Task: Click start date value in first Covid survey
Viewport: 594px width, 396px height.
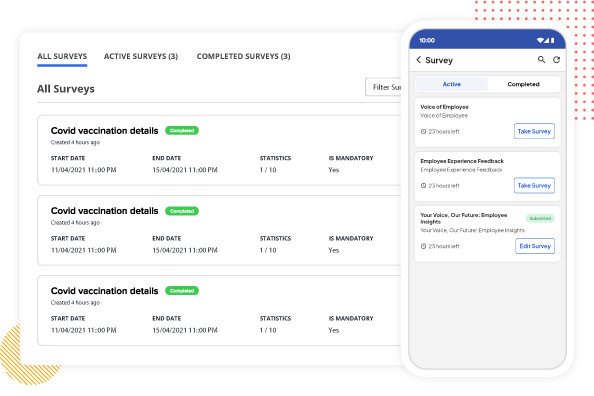Action: [84, 170]
